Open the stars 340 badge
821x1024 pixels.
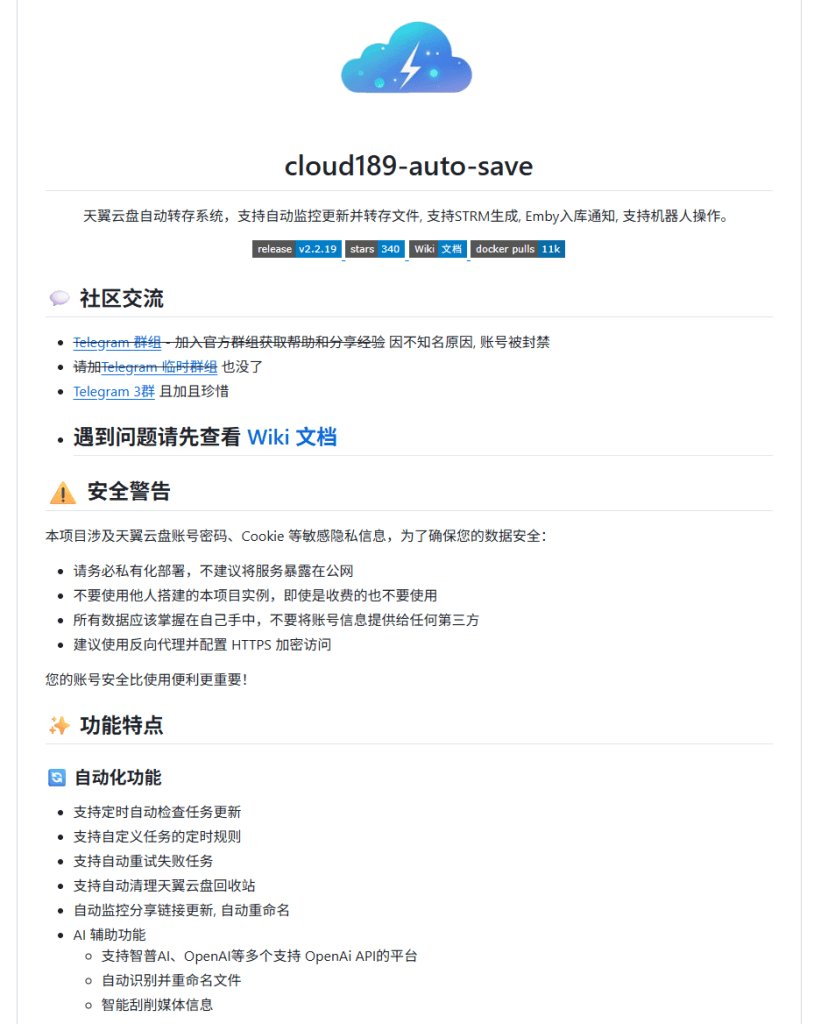pyautogui.click(x=375, y=249)
